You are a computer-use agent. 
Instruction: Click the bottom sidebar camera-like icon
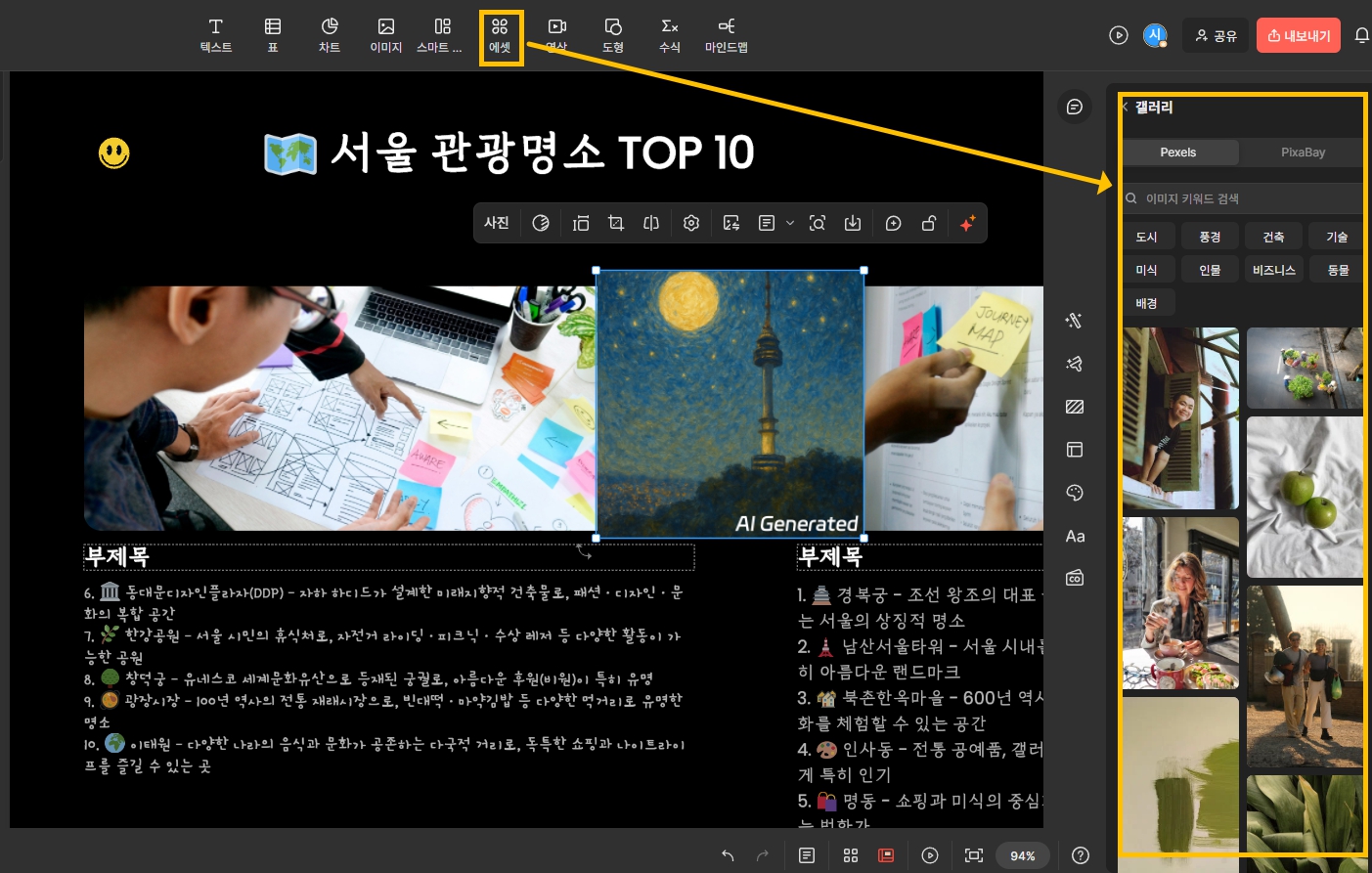[x=1075, y=578]
